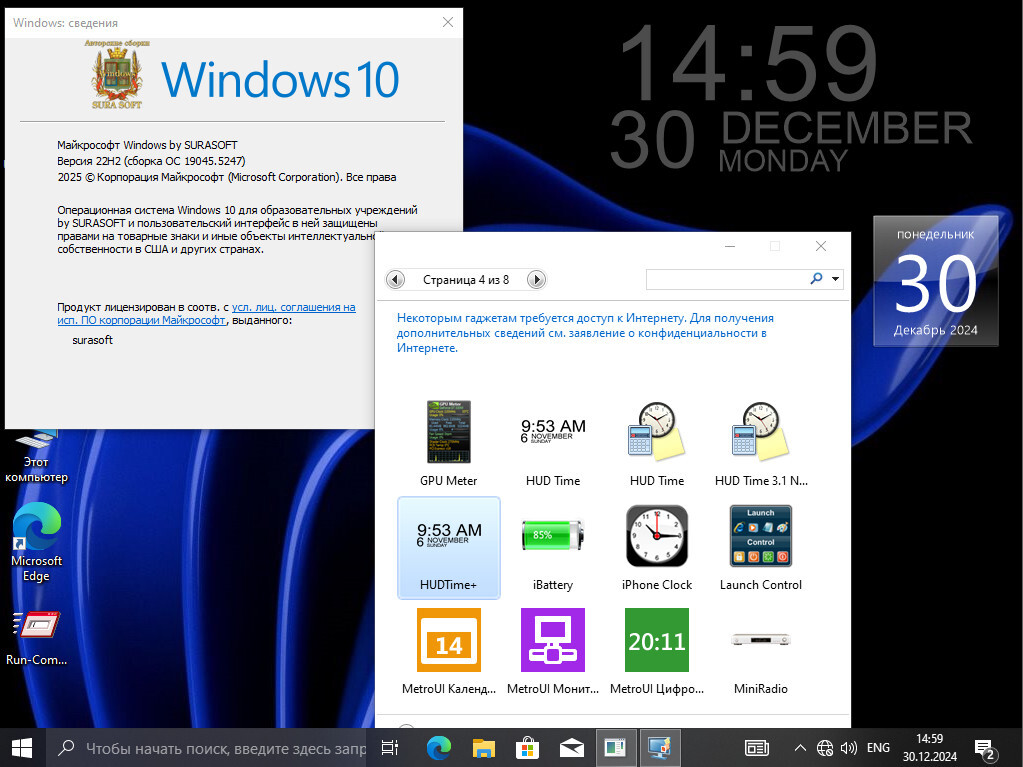Open the Этот компьютер desktop icon

pos(36,457)
